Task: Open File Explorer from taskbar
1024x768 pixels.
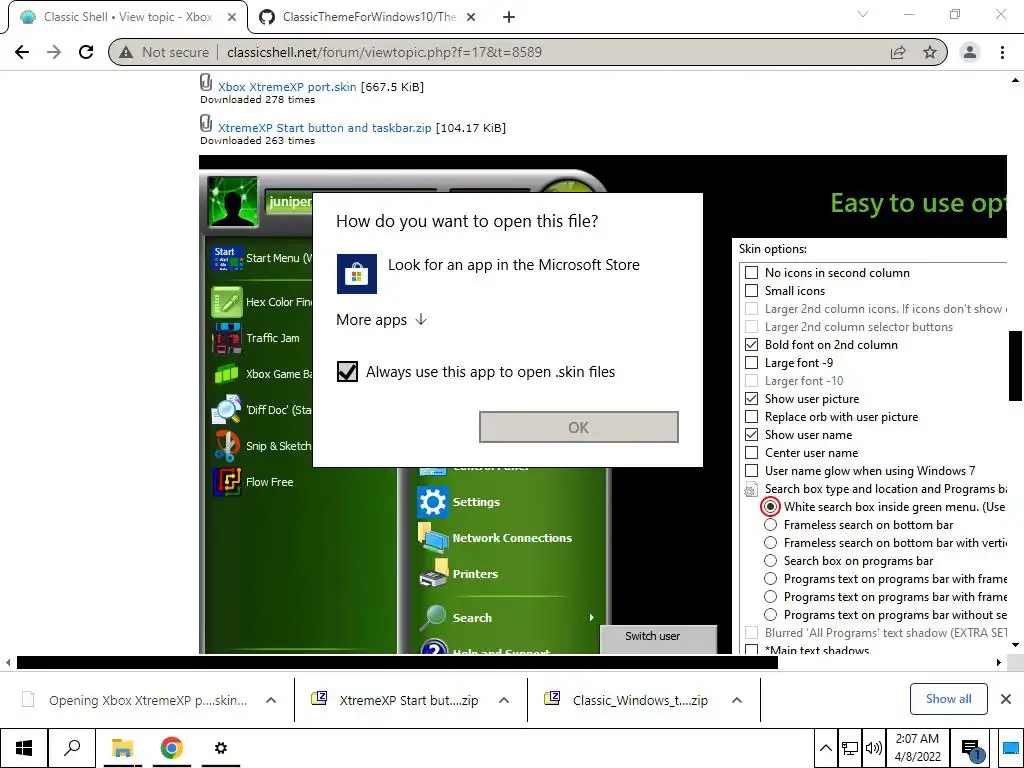Action: [x=122, y=748]
